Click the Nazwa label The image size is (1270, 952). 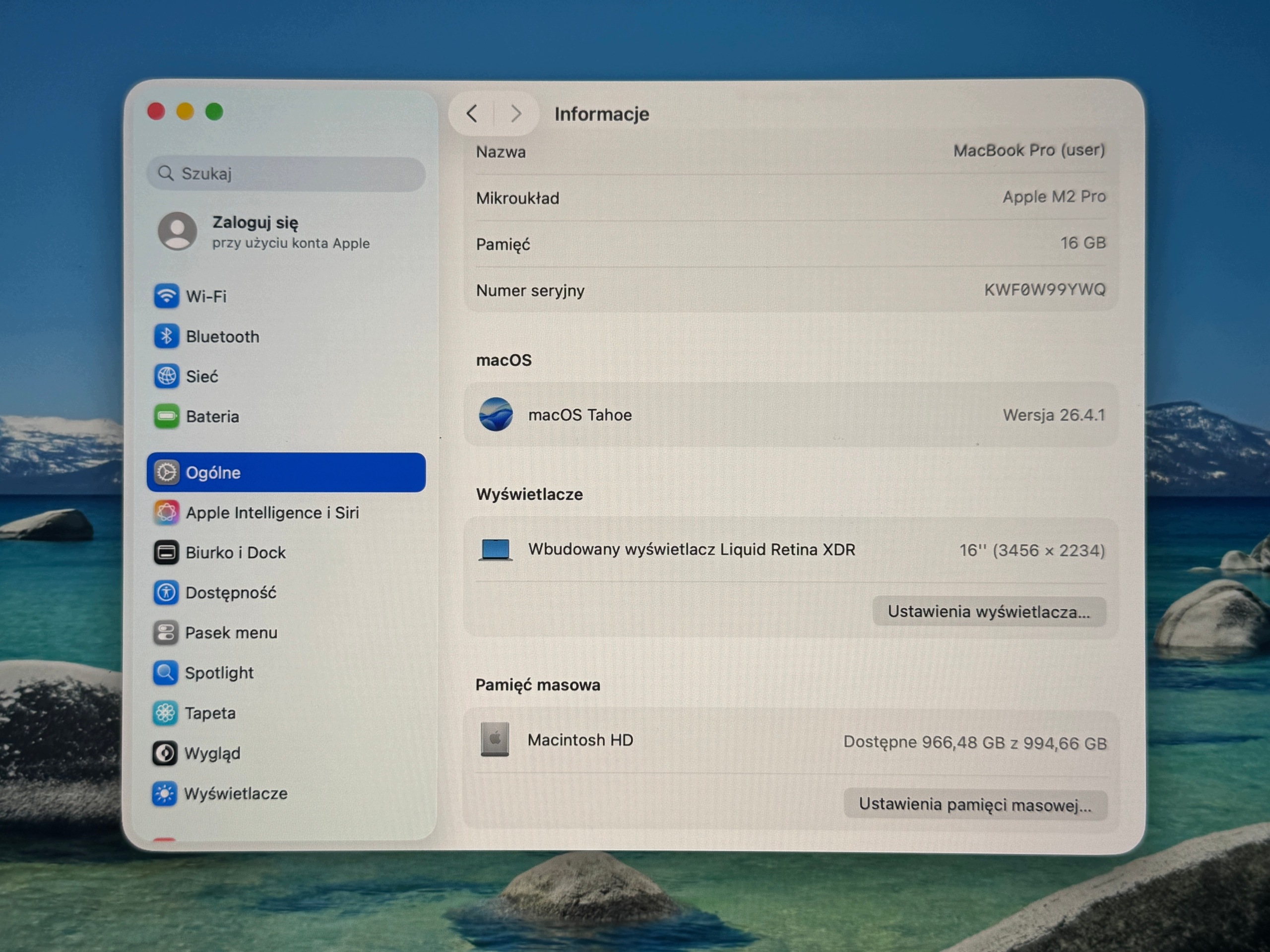click(x=501, y=152)
